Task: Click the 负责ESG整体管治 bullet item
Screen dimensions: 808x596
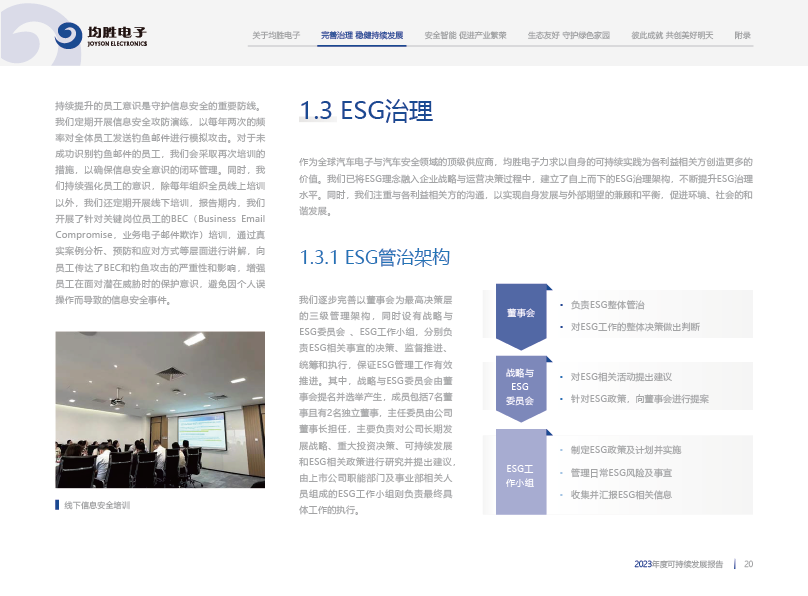Action: pyautogui.click(x=607, y=305)
